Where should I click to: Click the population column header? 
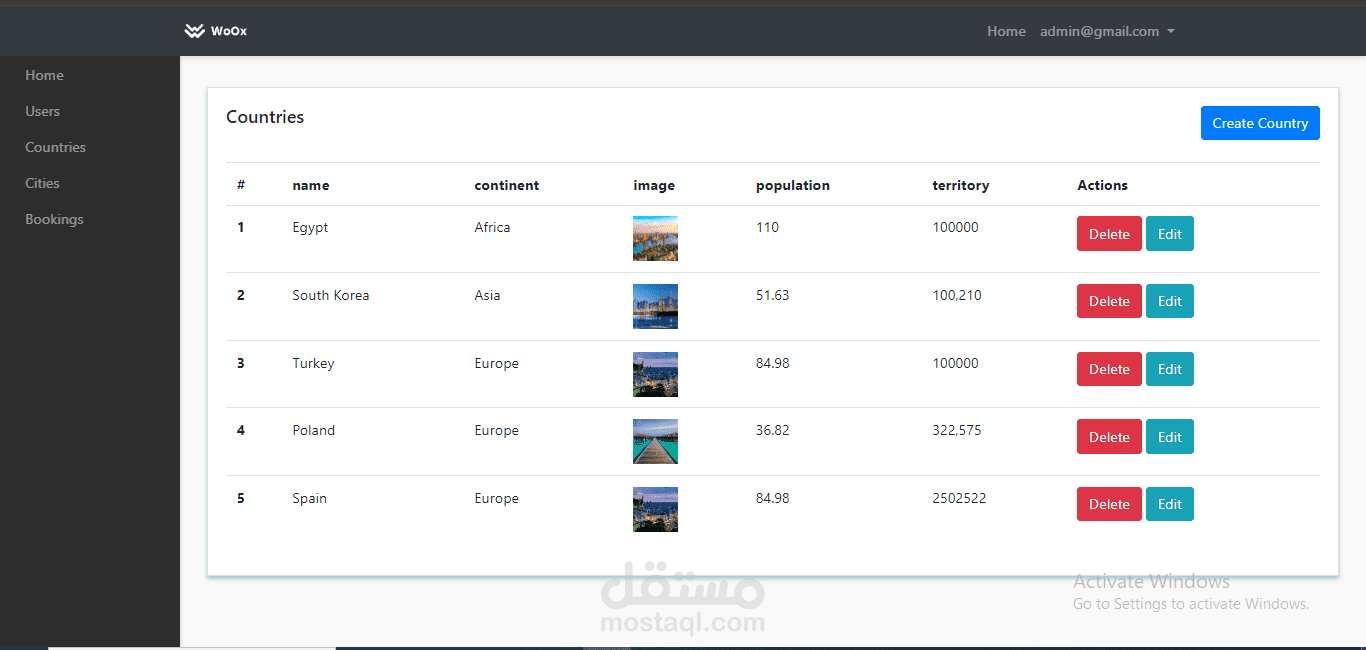point(793,185)
